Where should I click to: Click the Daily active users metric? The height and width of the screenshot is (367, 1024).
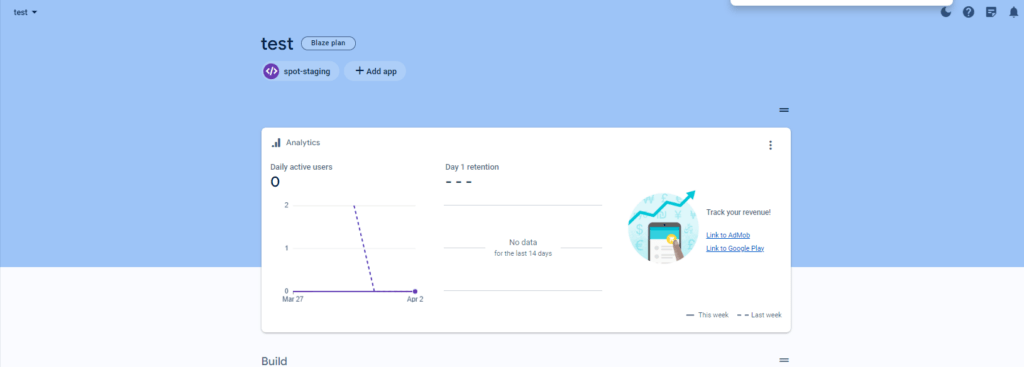[301, 174]
